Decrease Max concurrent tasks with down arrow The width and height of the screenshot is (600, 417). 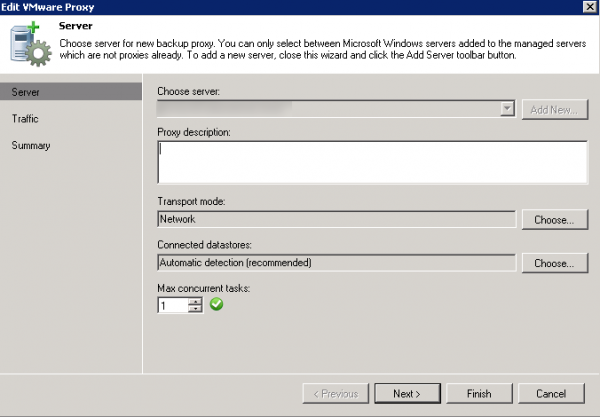click(195, 310)
